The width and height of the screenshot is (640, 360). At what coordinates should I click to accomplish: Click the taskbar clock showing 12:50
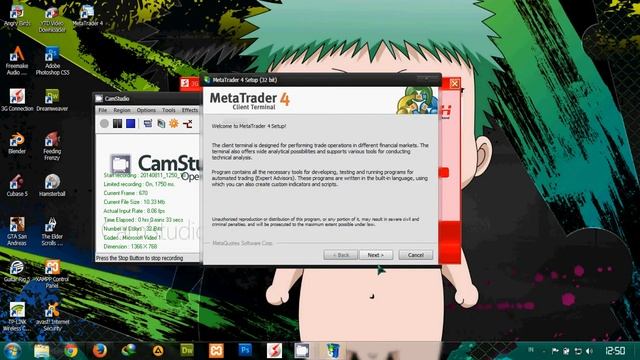click(615, 351)
